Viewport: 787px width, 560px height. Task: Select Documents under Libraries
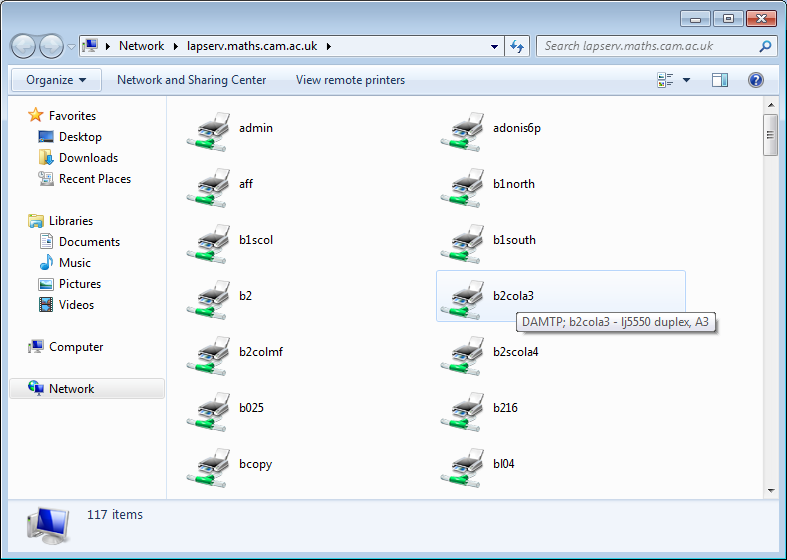pos(89,242)
